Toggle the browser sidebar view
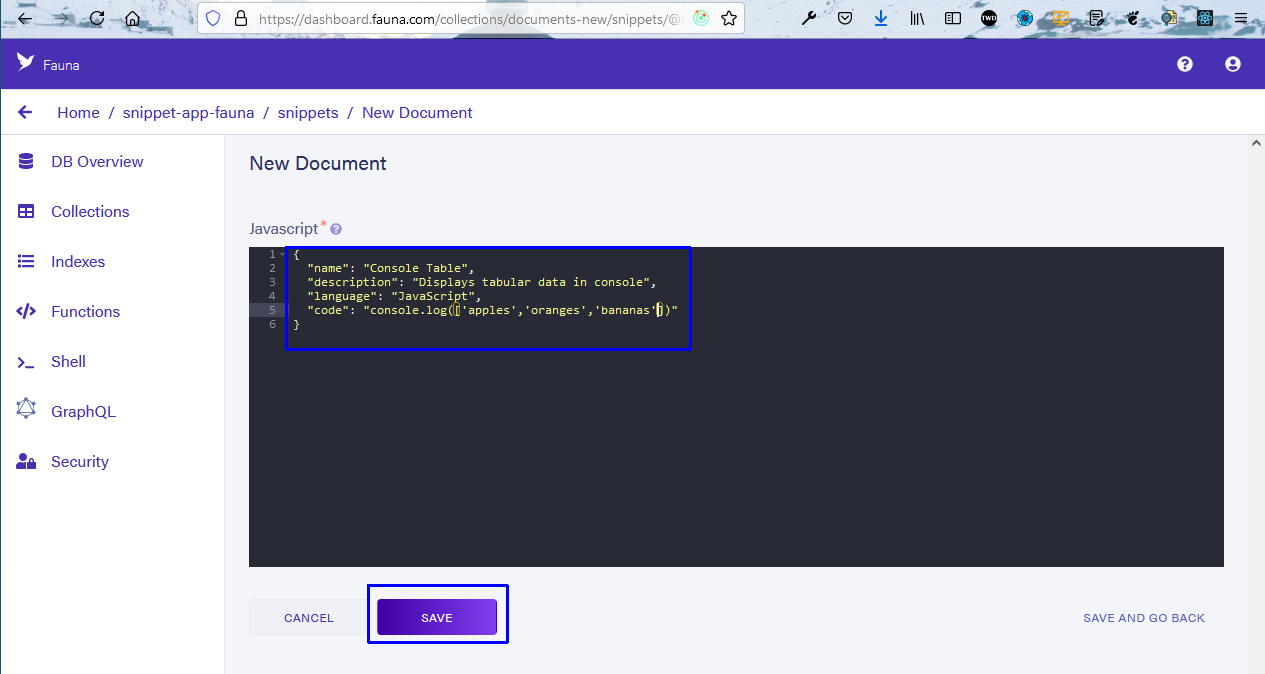This screenshot has height=674, width=1265. [x=953, y=18]
